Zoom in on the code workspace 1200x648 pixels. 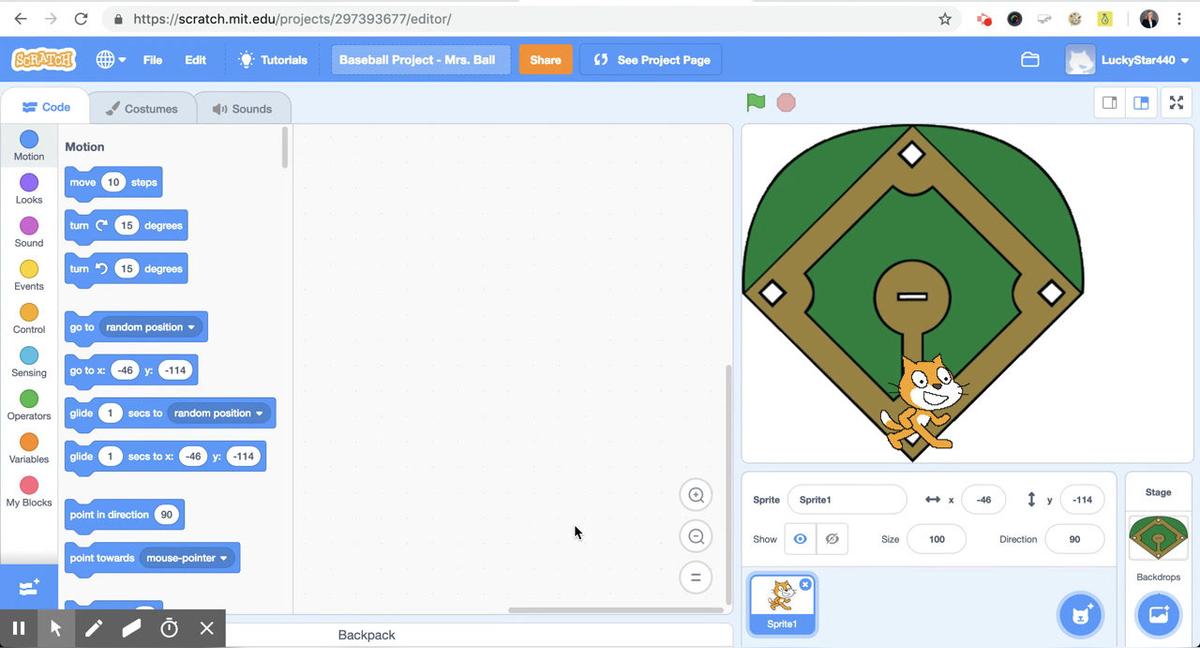[x=696, y=495]
